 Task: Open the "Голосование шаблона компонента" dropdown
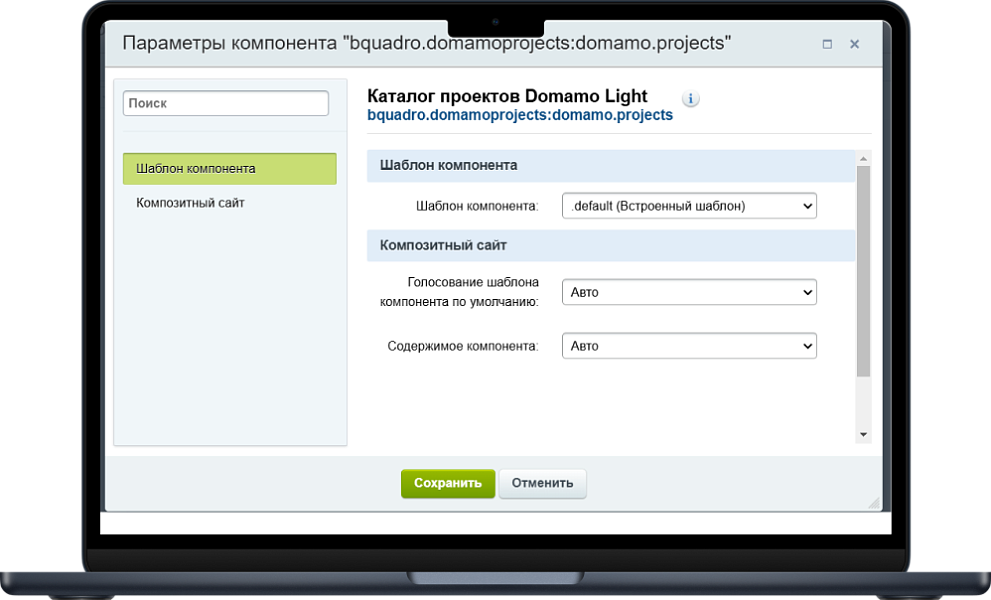[688, 292]
